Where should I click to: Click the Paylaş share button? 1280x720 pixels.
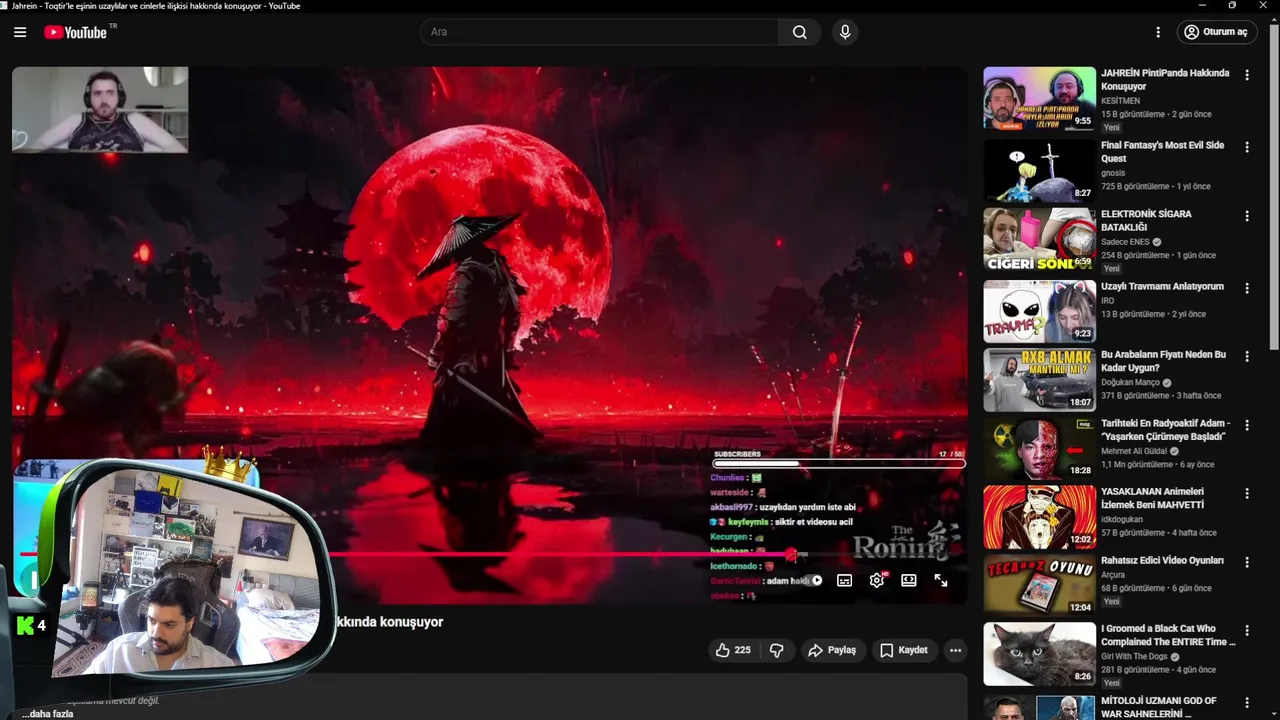pos(832,650)
